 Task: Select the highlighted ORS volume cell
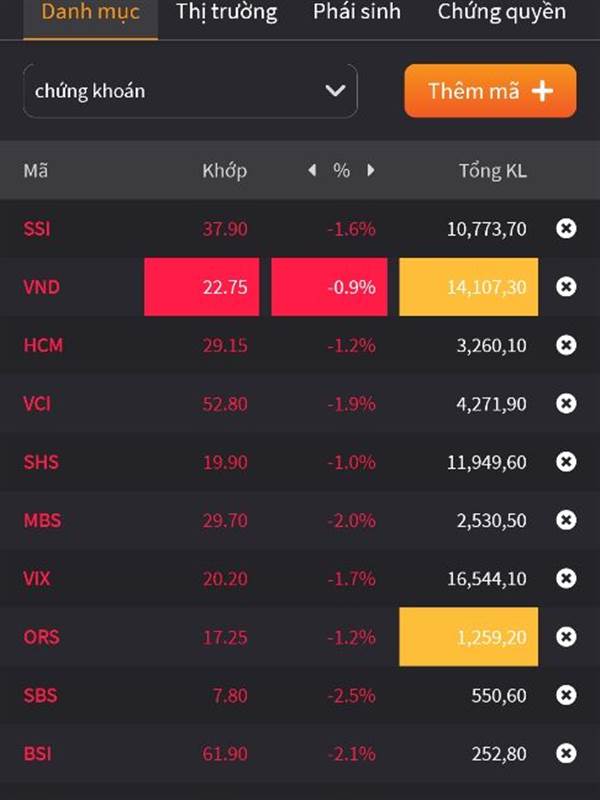468,637
